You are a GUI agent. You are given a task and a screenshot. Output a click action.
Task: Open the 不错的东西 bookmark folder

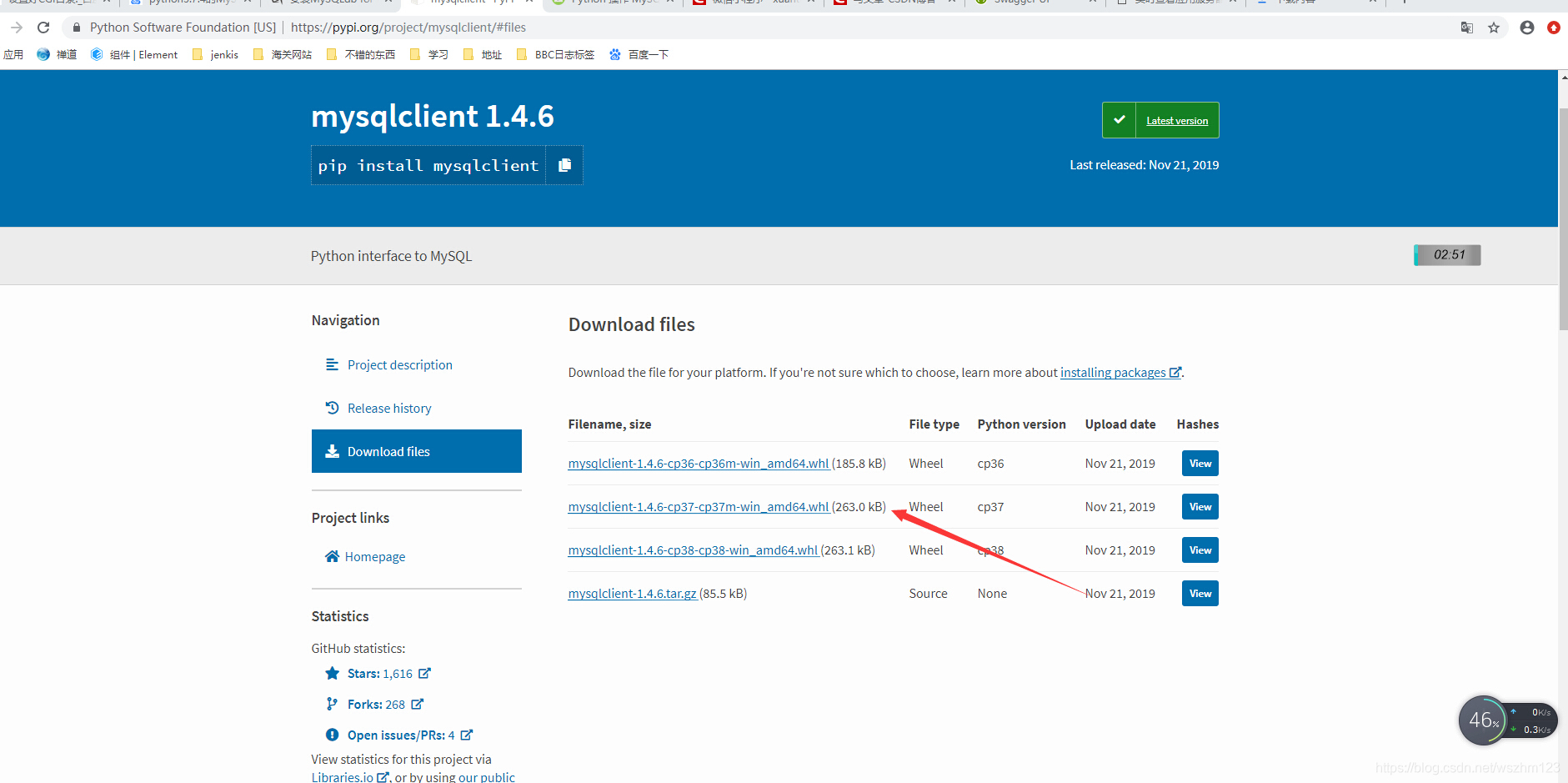(361, 54)
